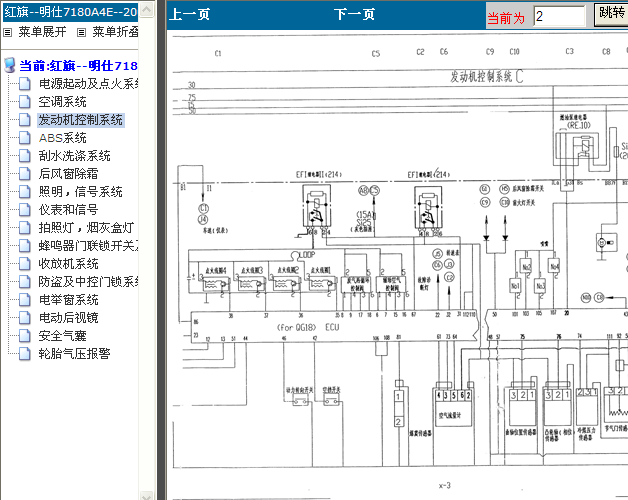The width and height of the screenshot is (628, 500).
Task: Open the 刮水洗涤系统 diagram
Action: click(74, 156)
